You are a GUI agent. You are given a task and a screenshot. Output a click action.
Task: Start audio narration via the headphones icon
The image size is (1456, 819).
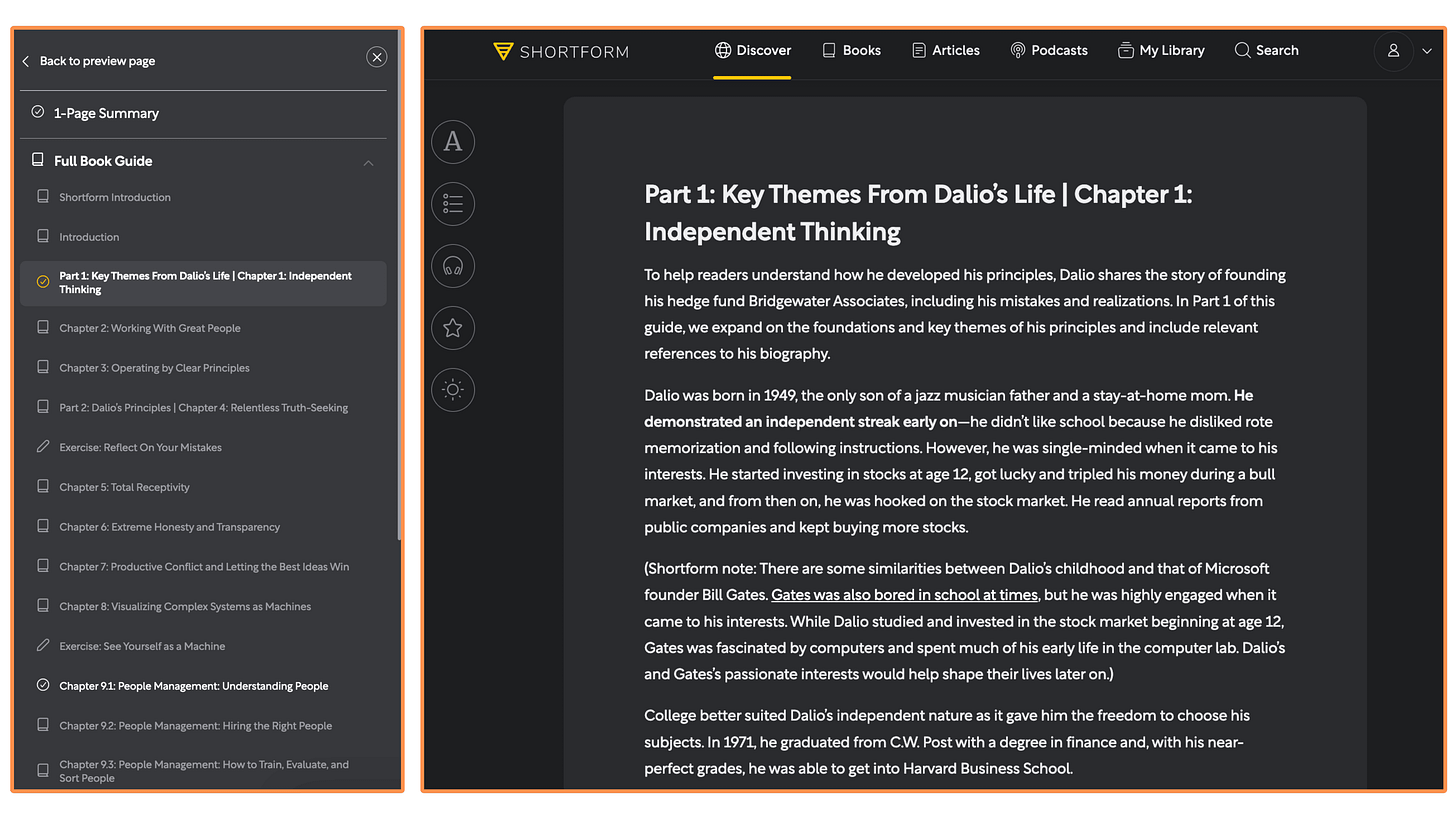click(x=452, y=266)
